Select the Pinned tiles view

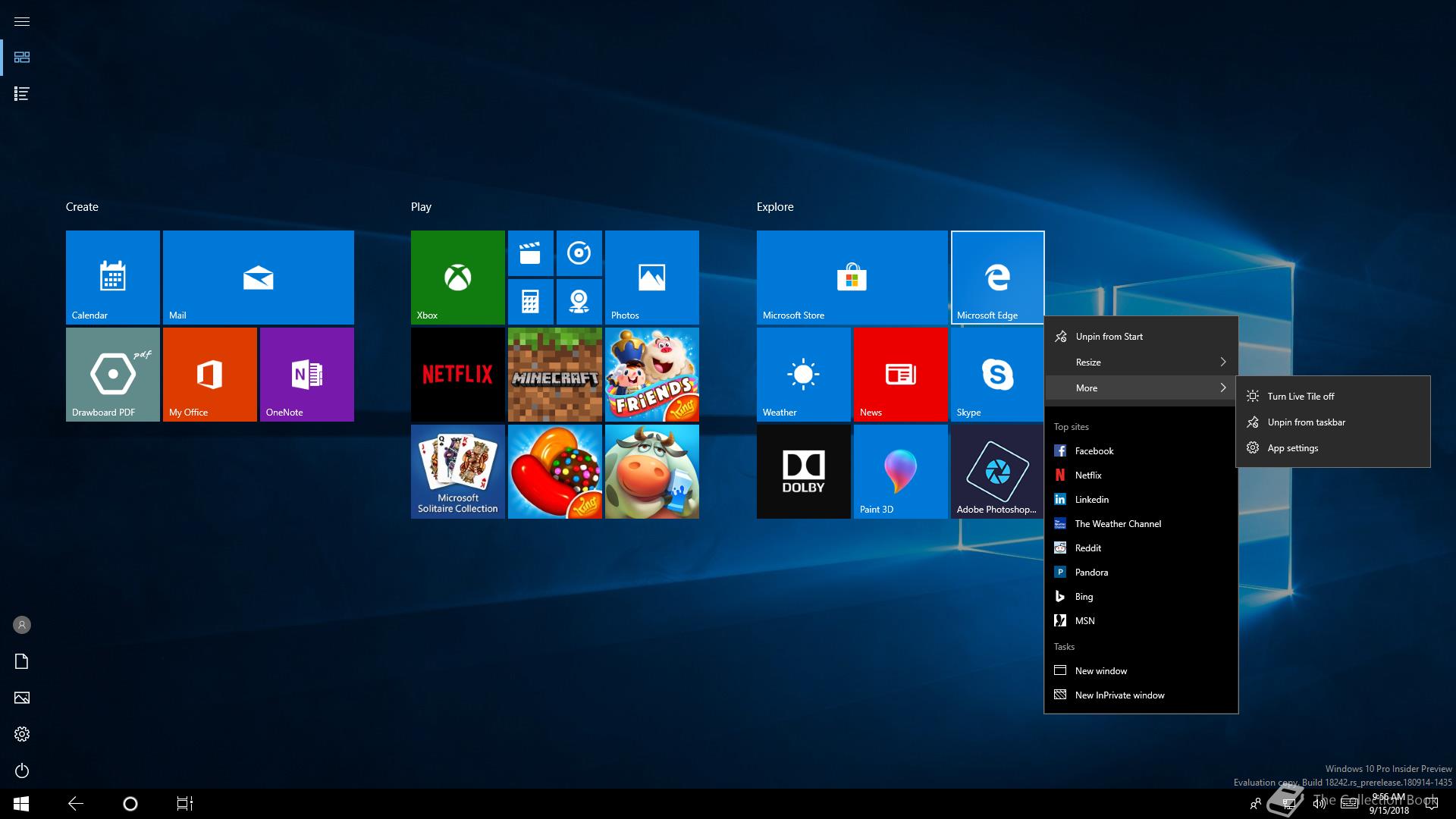click(x=22, y=58)
